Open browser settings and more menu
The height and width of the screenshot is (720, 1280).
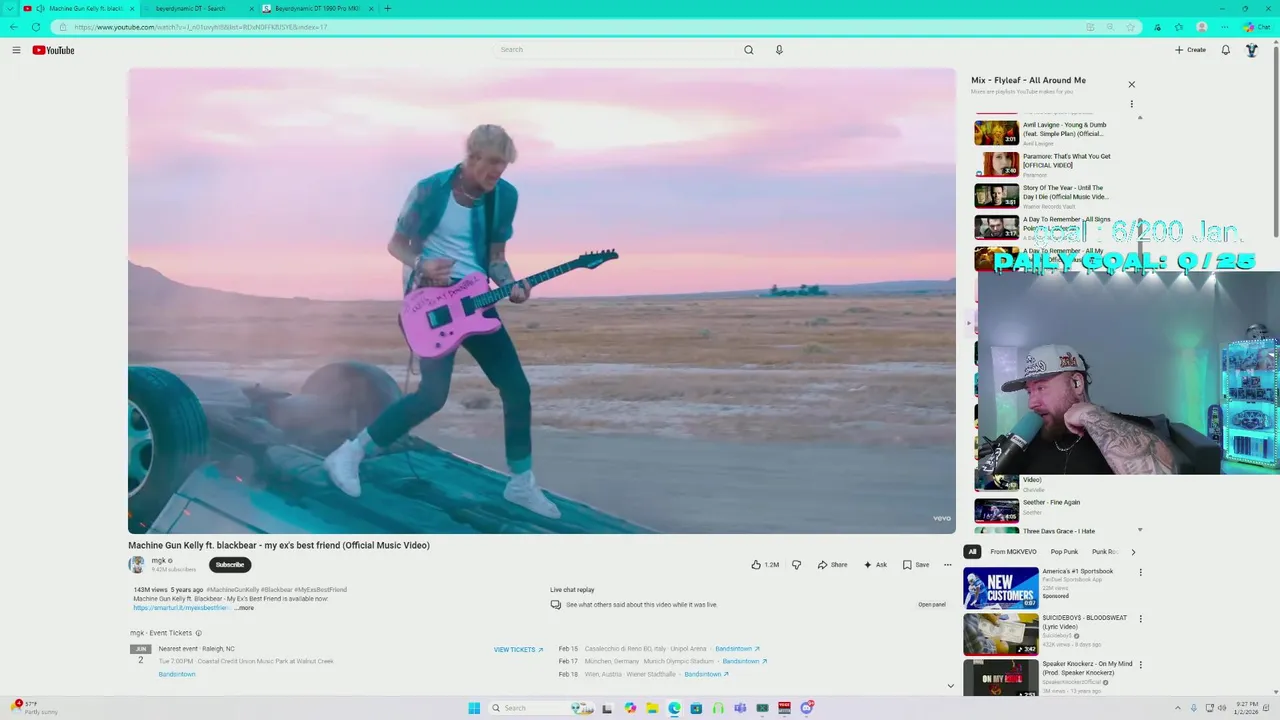[x=1225, y=27]
